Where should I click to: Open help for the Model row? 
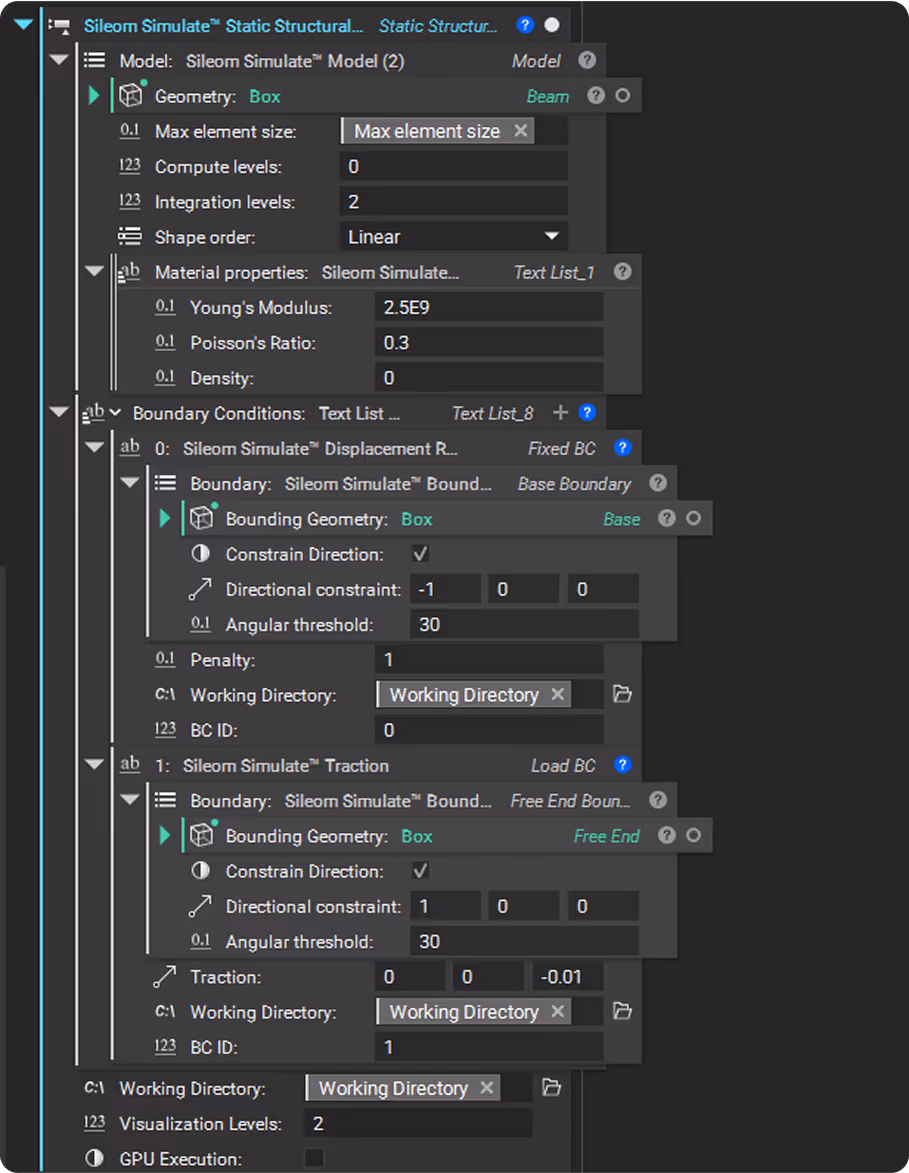587,60
